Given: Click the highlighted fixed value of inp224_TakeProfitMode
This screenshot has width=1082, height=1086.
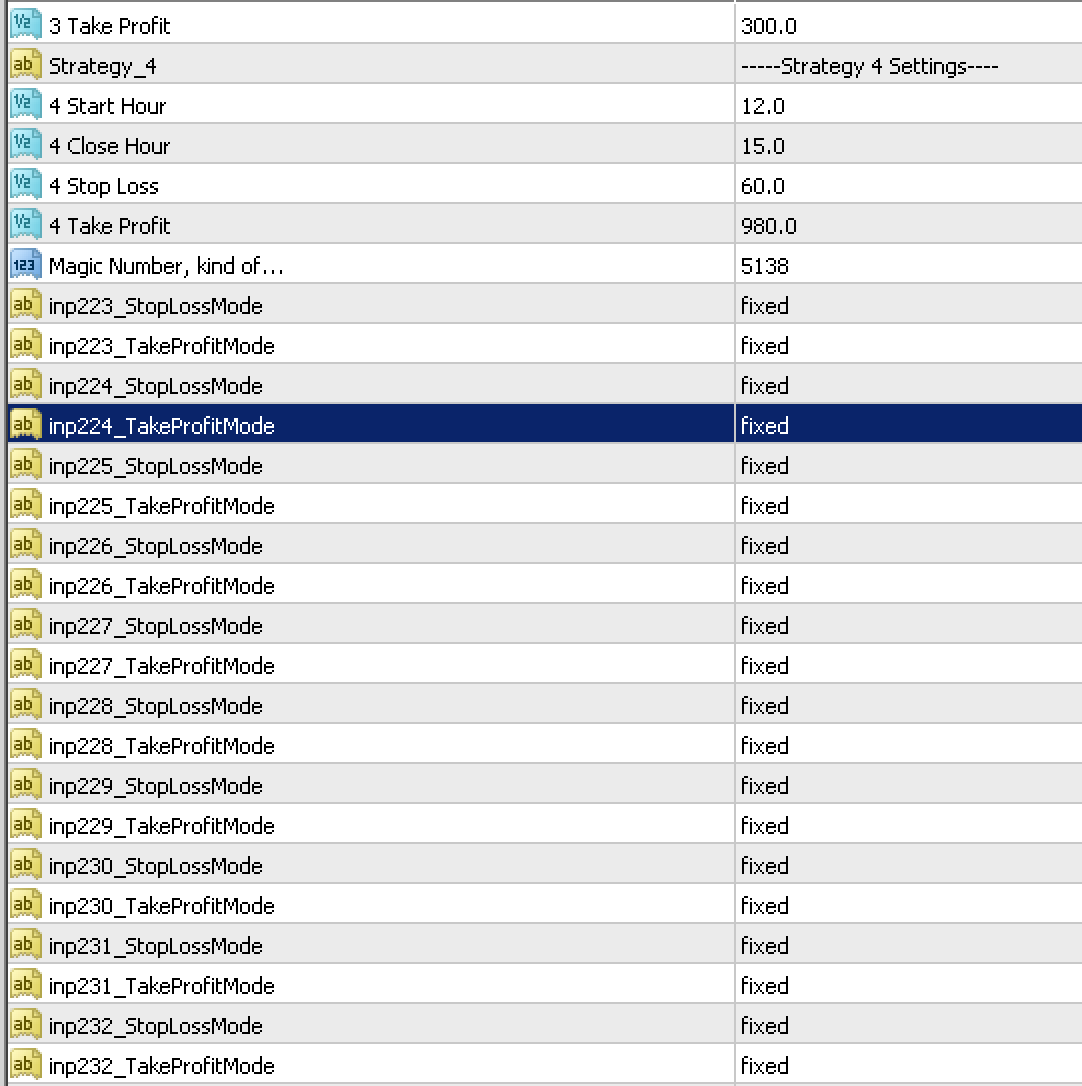Looking at the screenshot, I should coord(765,426).
